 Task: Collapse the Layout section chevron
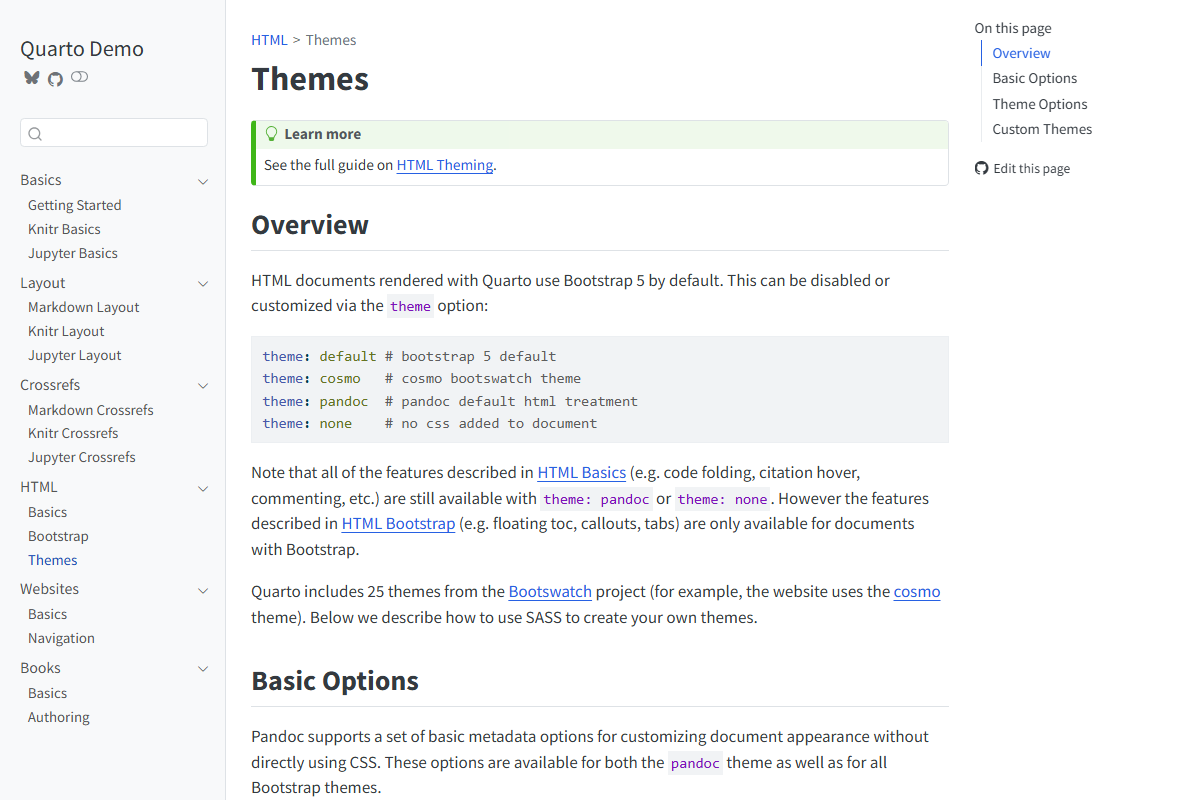point(203,283)
